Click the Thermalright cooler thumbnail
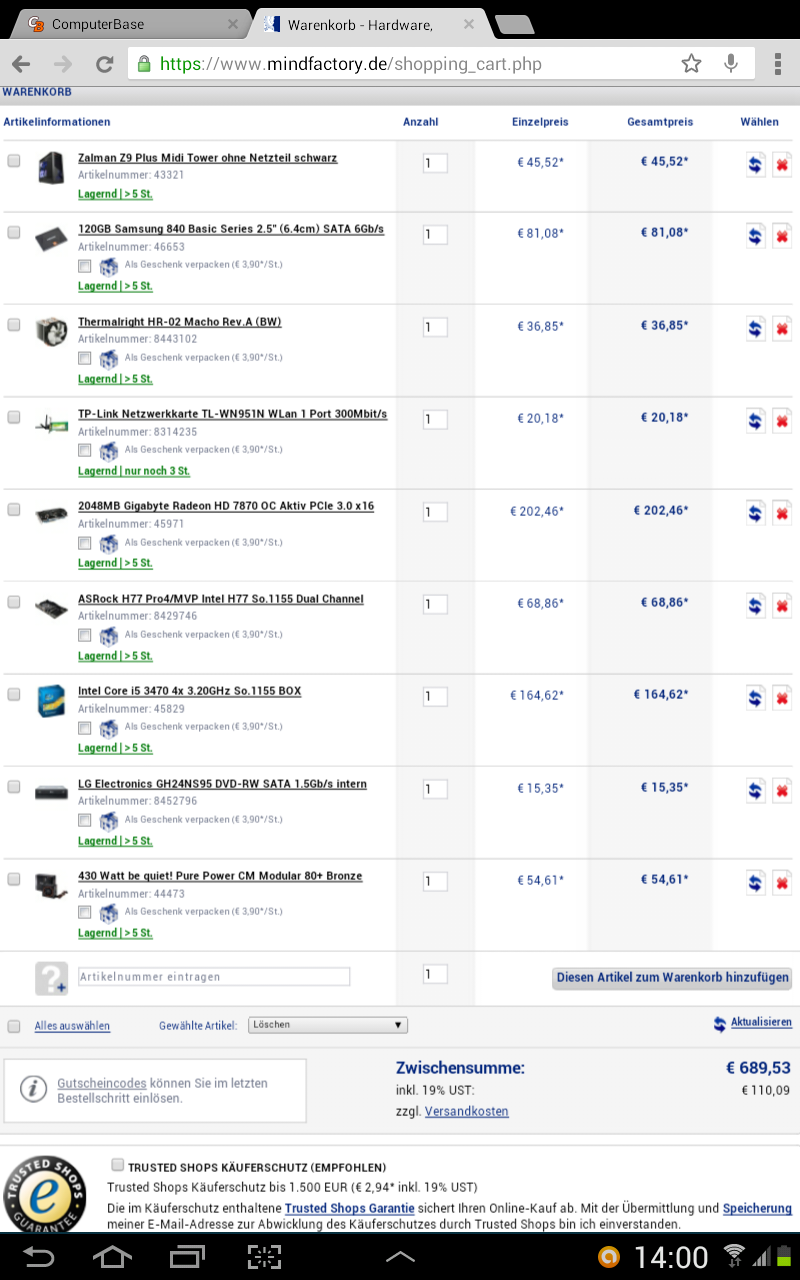The image size is (800, 1280). click(51, 331)
